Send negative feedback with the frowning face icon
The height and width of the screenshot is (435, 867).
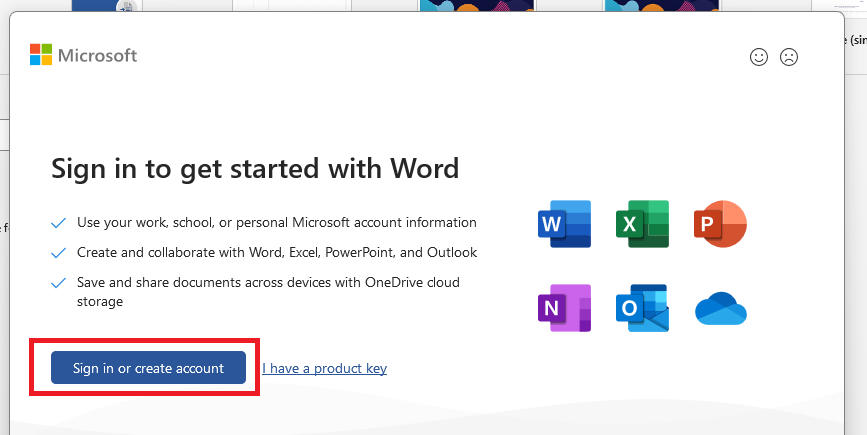[788, 57]
